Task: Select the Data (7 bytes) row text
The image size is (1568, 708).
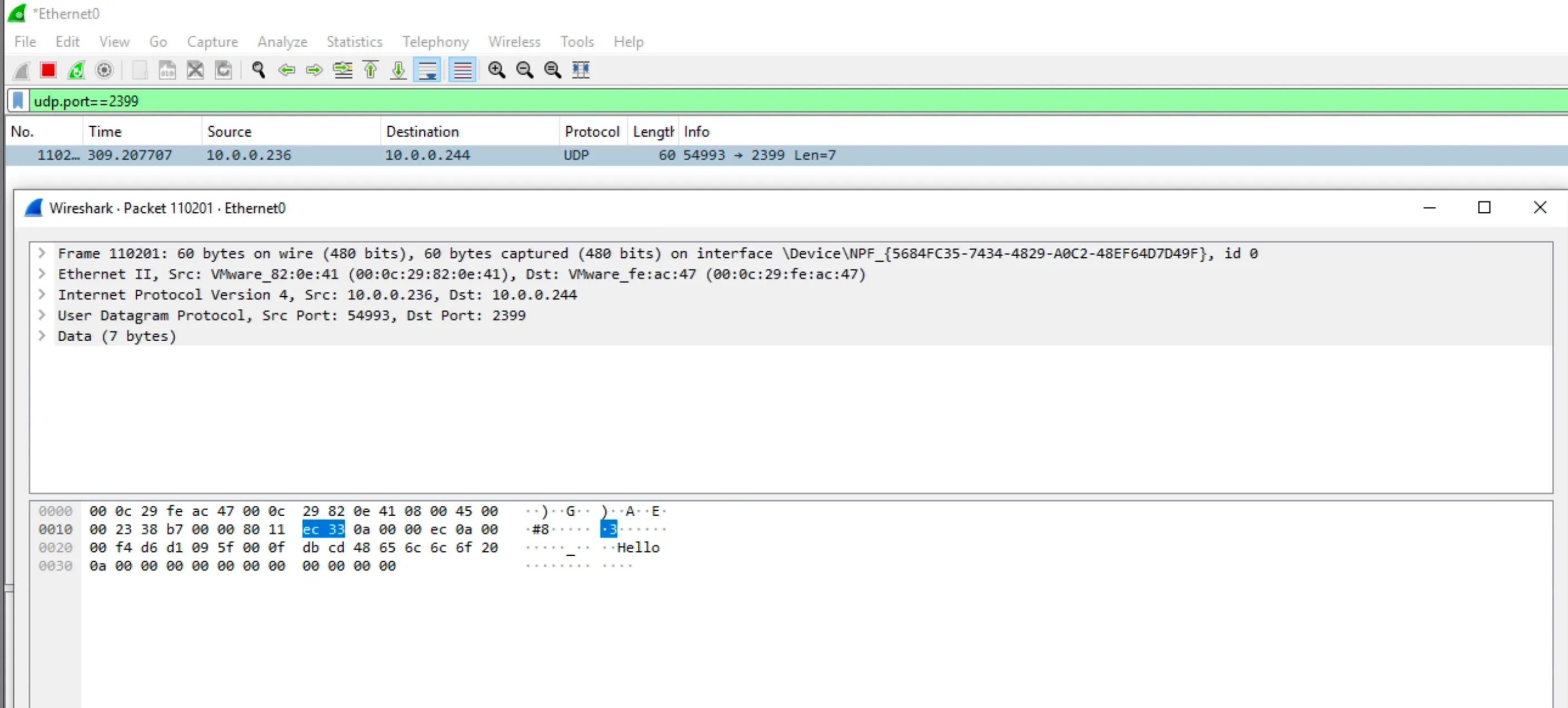Action: point(117,336)
